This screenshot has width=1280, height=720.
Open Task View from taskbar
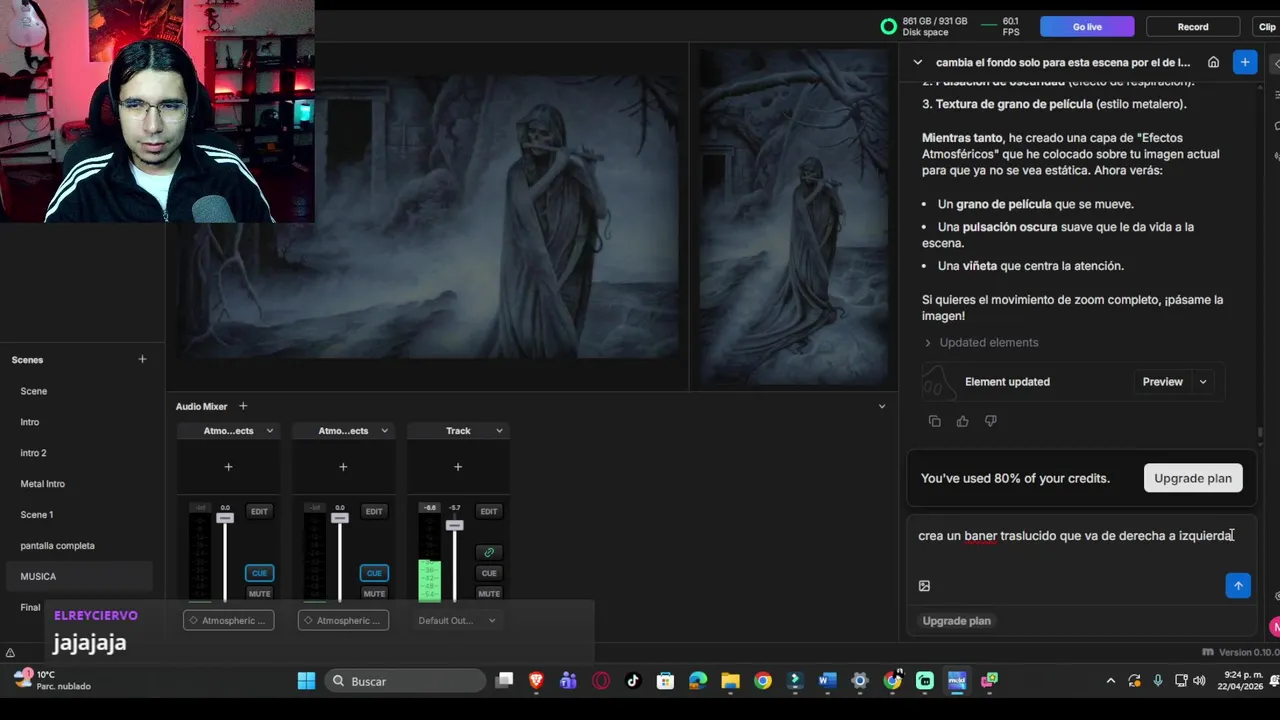(504, 681)
